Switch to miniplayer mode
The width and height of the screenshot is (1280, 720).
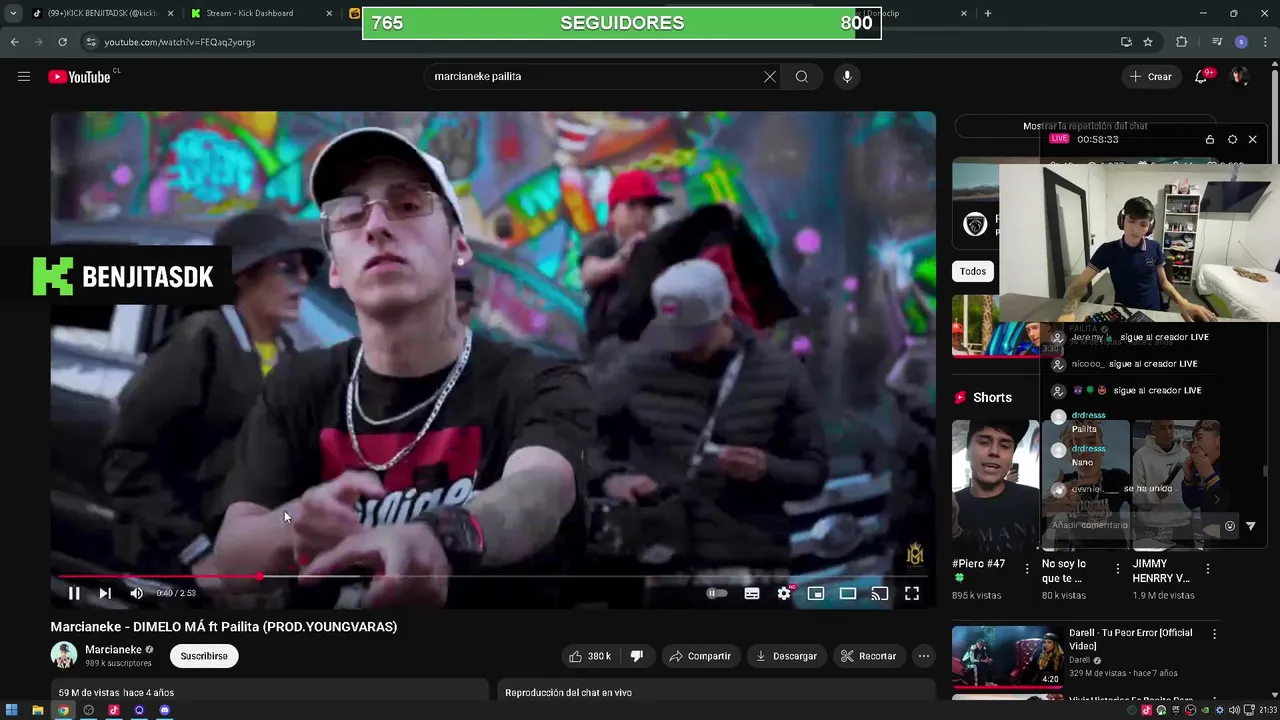(x=816, y=593)
